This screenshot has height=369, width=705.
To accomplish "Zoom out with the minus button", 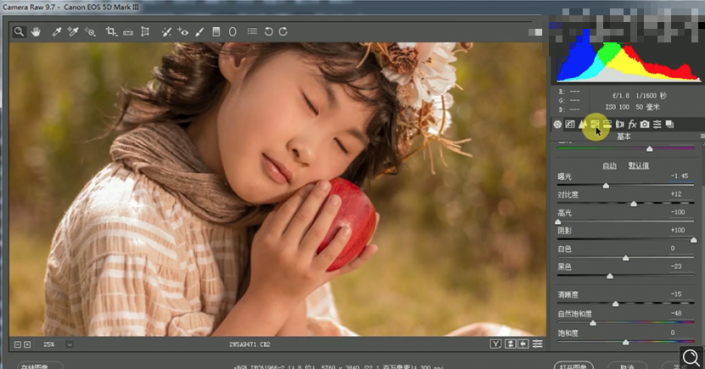I will tap(18, 344).
